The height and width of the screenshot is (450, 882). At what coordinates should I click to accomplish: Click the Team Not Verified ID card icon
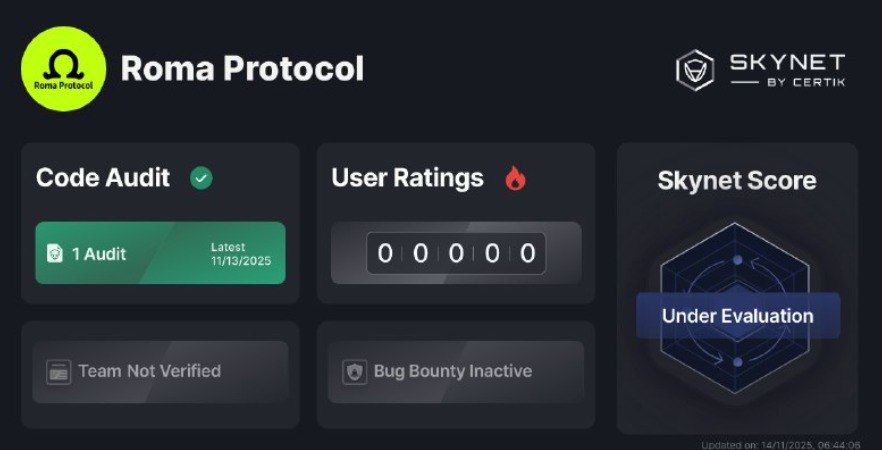(x=58, y=372)
